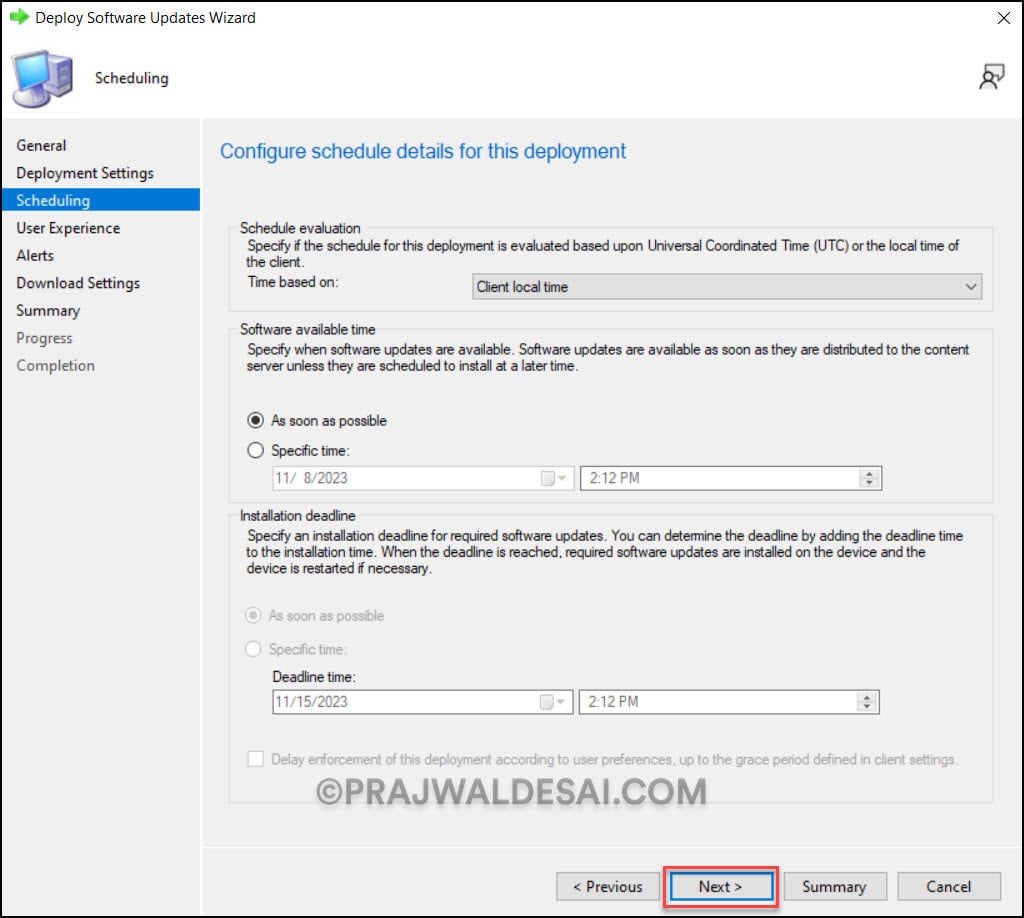Viewport: 1024px width, 918px height.
Task: Select the Scheduling page in sidebar
Action: tap(101, 200)
